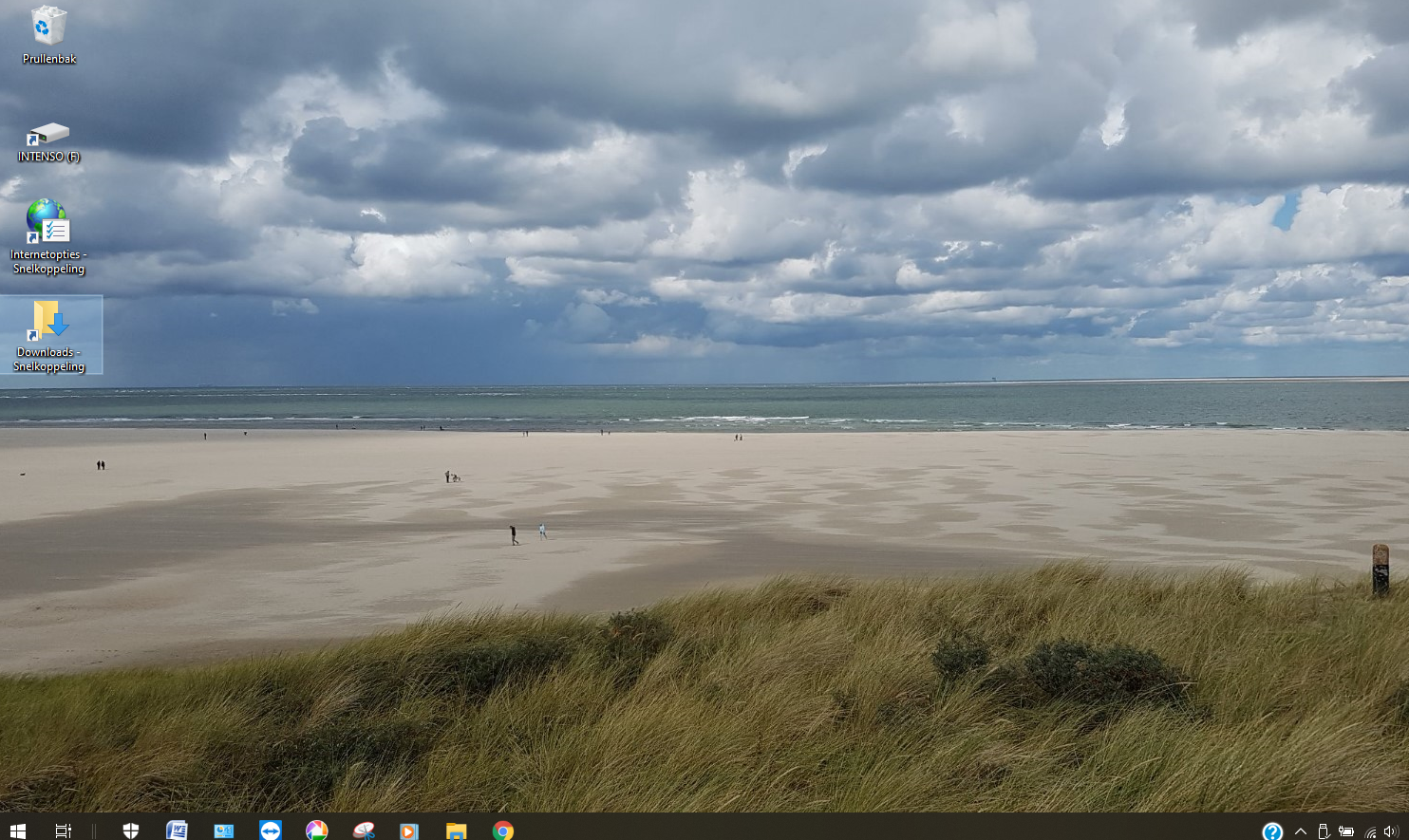
Task: Open Task View from the taskbar
Action: [64, 831]
